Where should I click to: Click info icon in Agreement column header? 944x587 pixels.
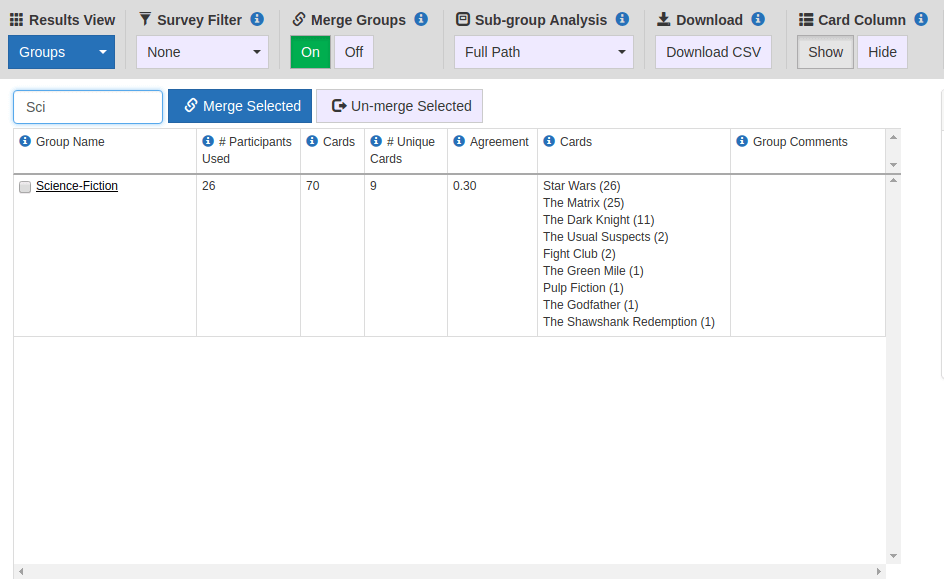point(459,141)
